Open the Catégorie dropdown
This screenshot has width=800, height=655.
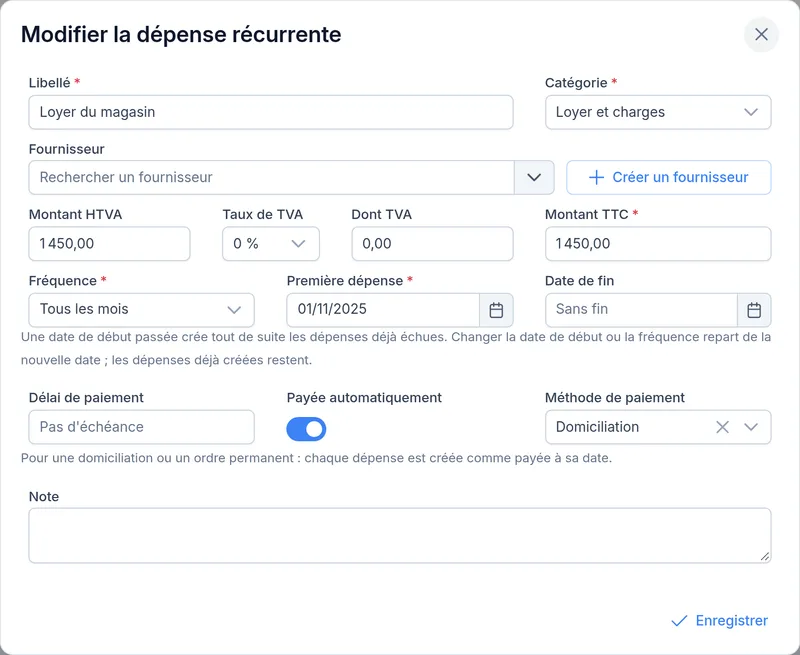(x=658, y=112)
